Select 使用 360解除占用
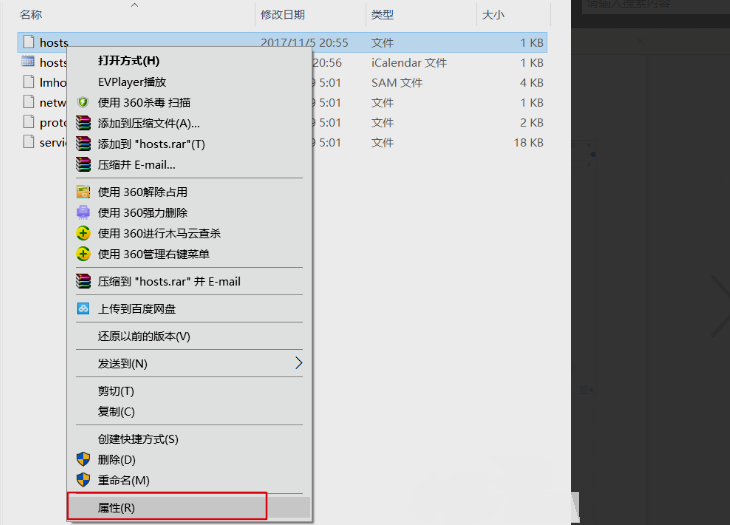Viewport: 730px width, 525px height. [x=189, y=192]
